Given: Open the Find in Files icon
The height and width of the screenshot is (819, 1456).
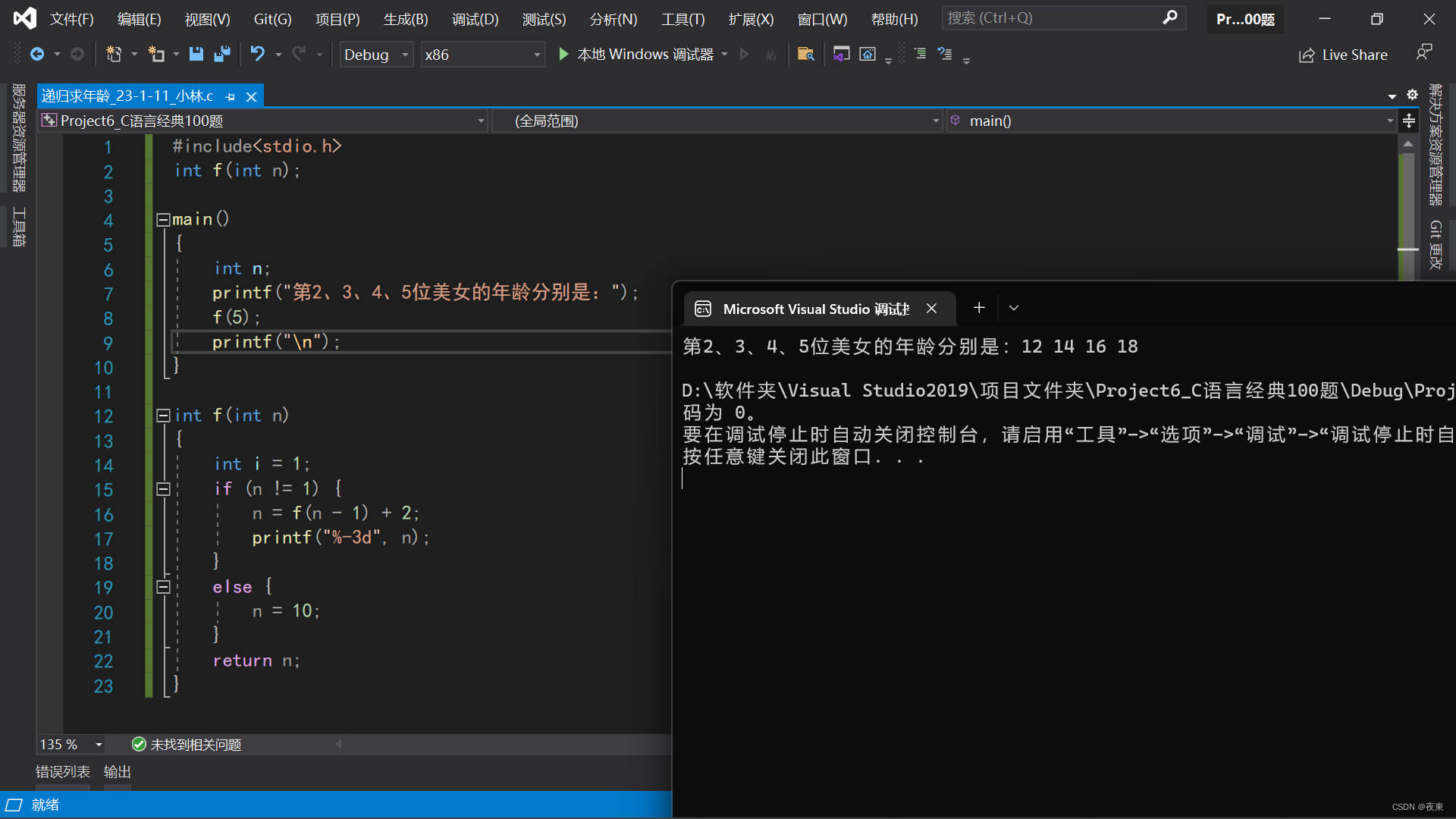Looking at the screenshot, I should (x=805, y=54).
